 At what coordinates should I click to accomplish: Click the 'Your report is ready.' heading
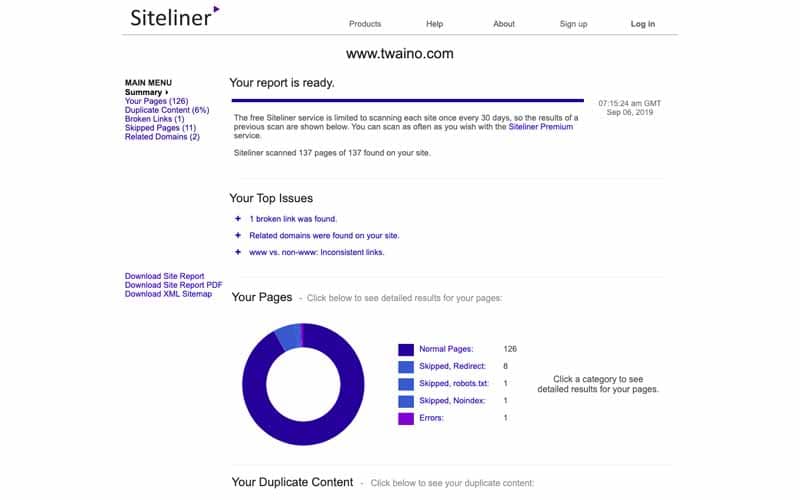(x=282, y=83)
